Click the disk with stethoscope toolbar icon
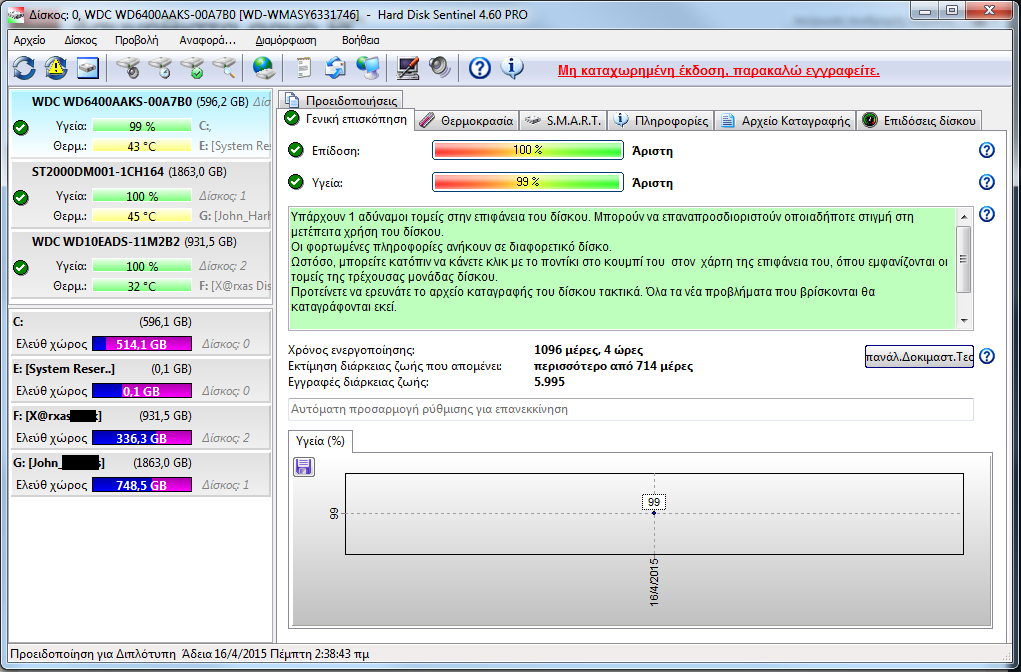This screenshot has width=1021, height=672. click(128, 68)
